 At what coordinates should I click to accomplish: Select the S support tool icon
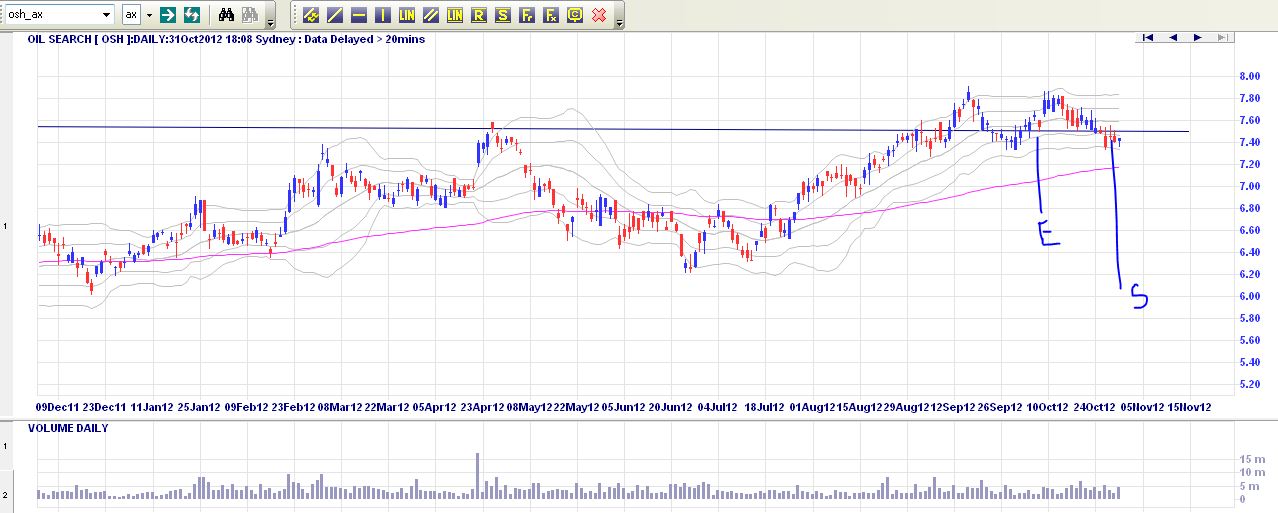pyautogui.click(x=503, y=15)
